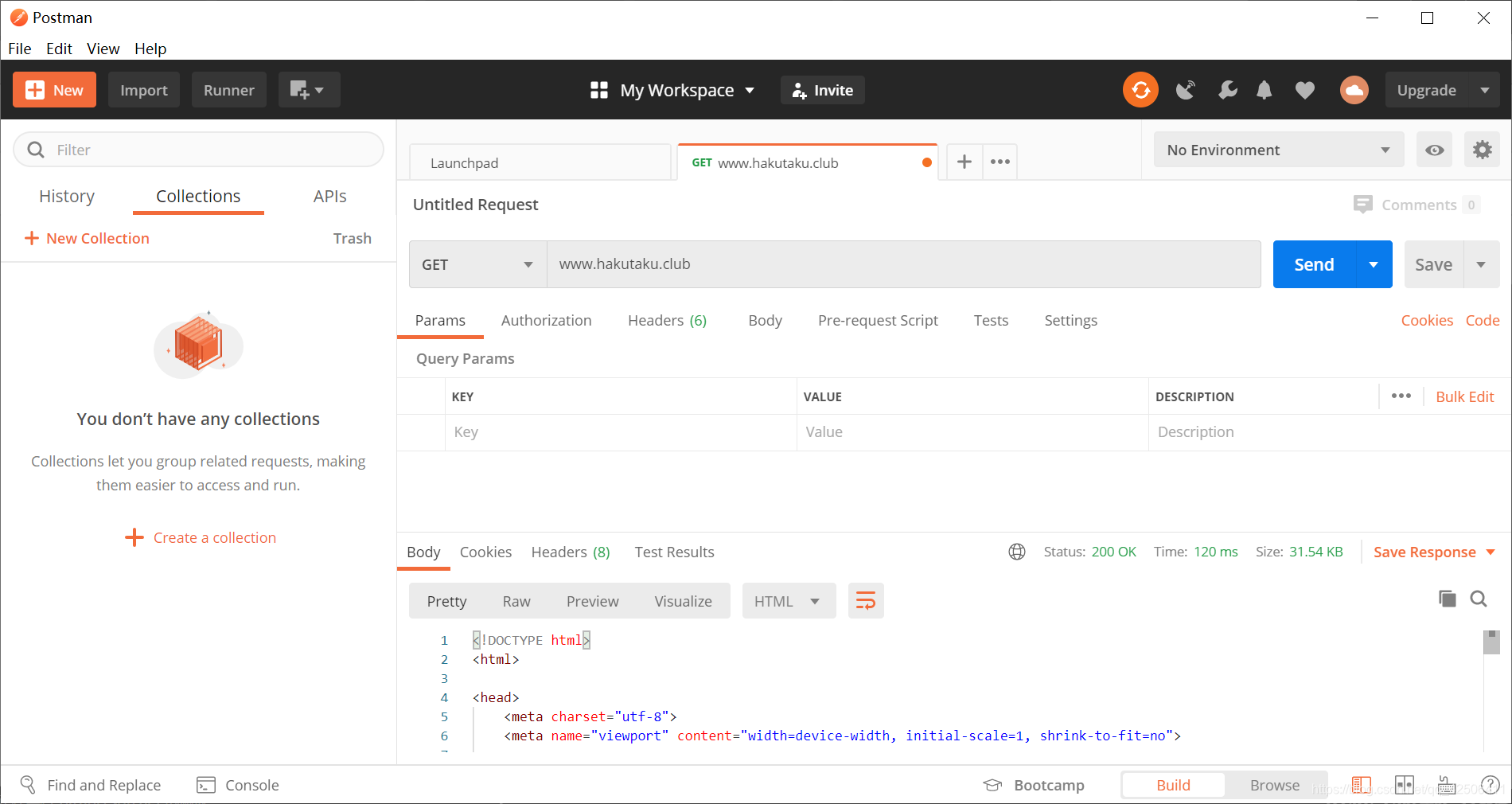Click the Key parameter field
Viewport: 1512px width, 804px height.
[621, 432]
